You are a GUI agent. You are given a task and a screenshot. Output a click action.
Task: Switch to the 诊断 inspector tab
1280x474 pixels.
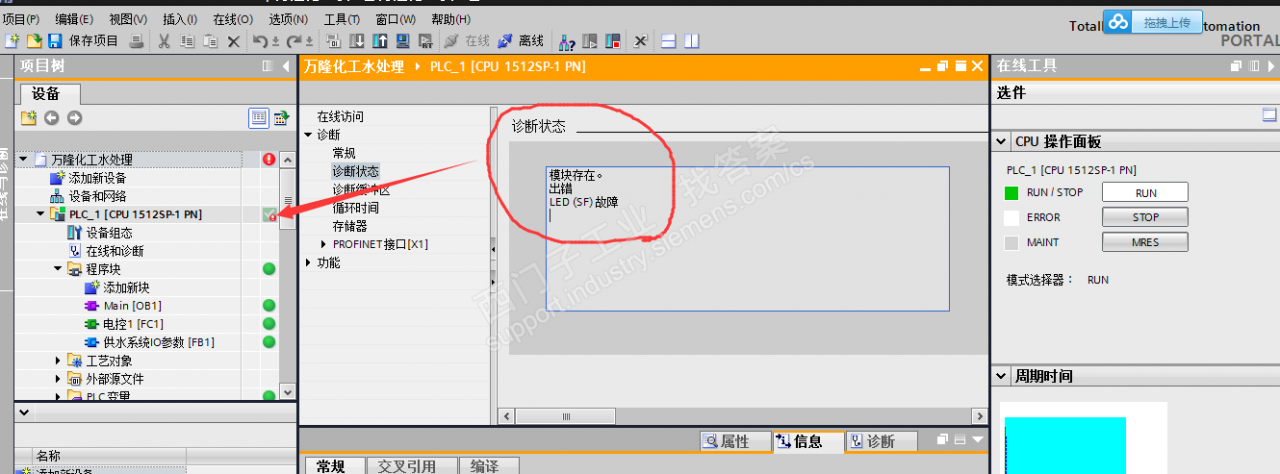pos(882,441)
